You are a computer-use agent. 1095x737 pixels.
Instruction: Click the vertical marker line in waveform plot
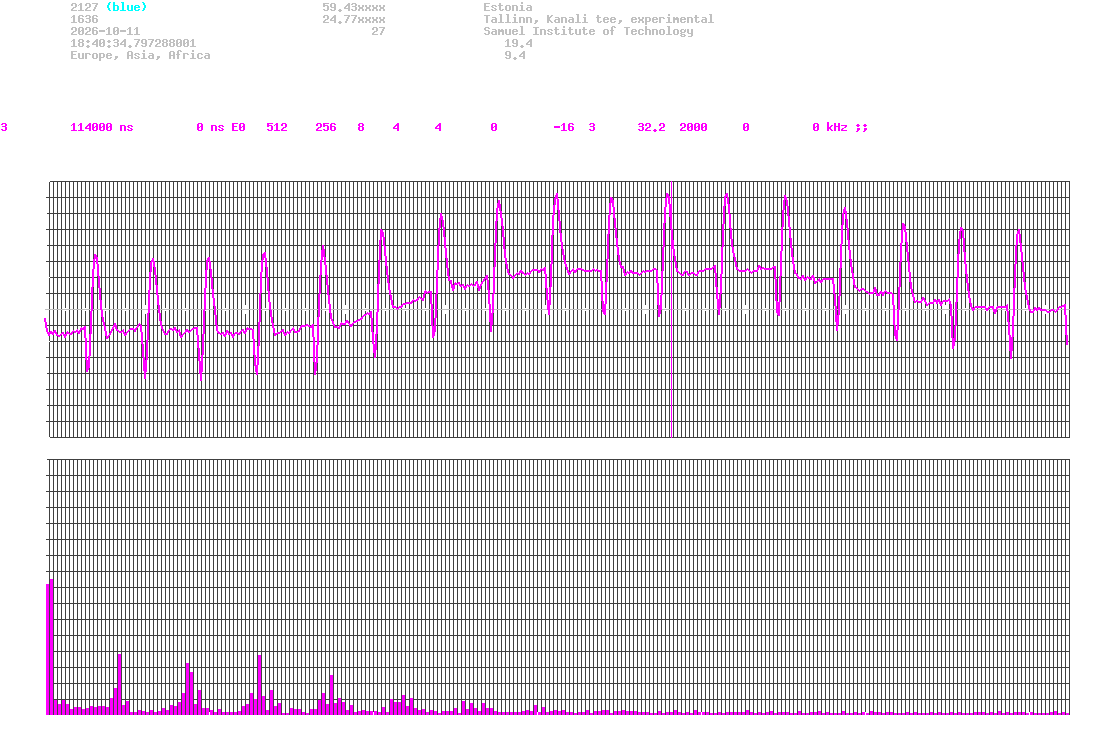click(x=672, y=309)
